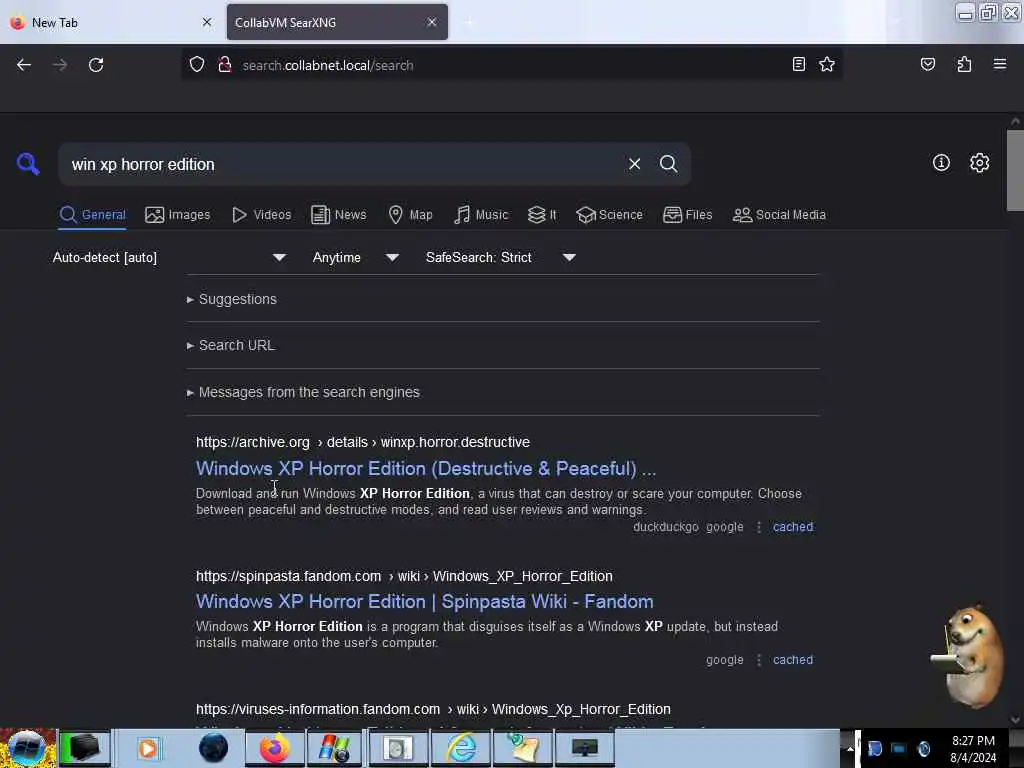Open tracking protection shield icon
Image resolution: width=1024 pixels, height=768 pixels.
click(197, 65)
